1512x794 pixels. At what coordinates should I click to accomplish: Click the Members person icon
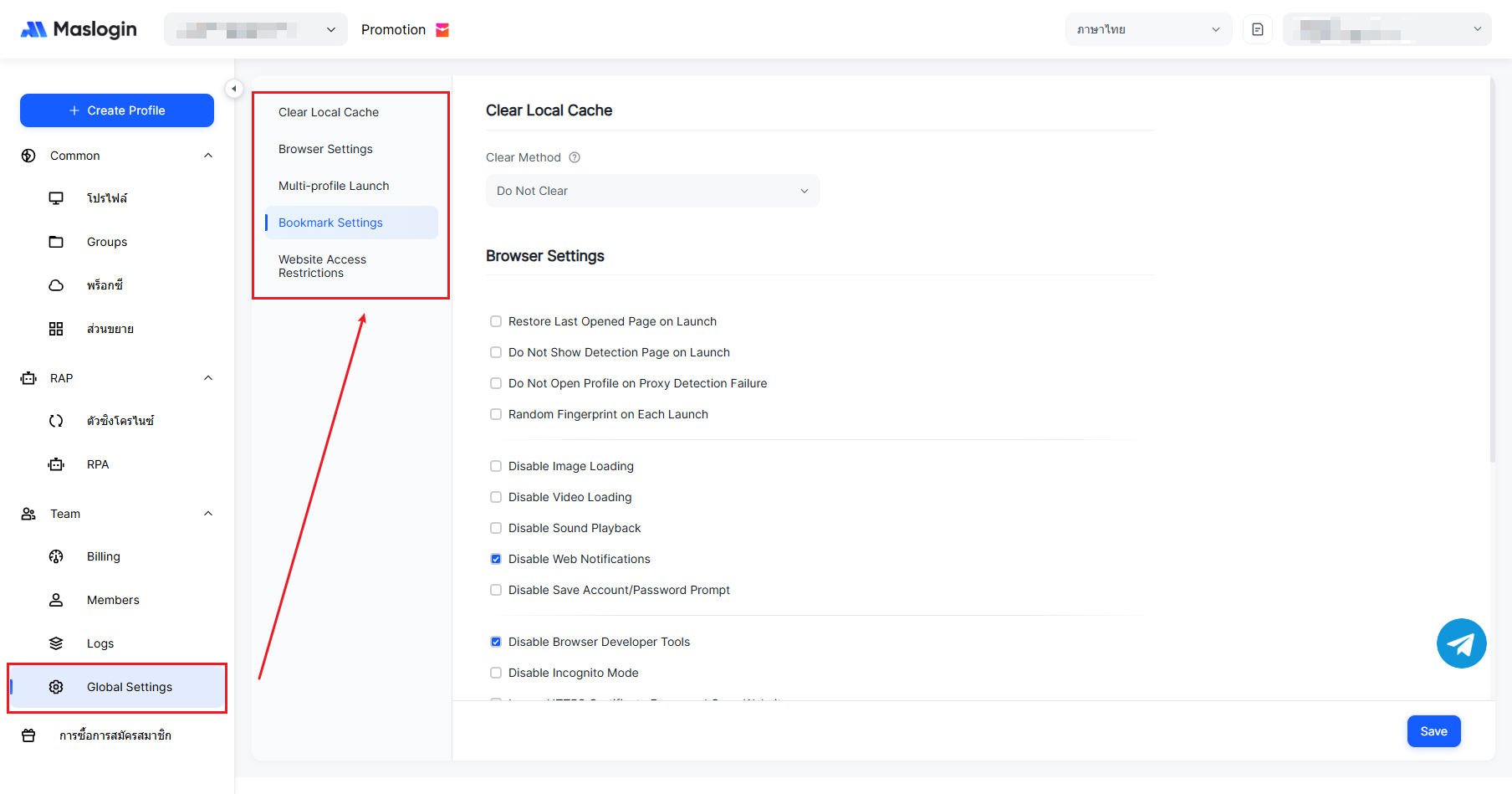coord(56,600)
